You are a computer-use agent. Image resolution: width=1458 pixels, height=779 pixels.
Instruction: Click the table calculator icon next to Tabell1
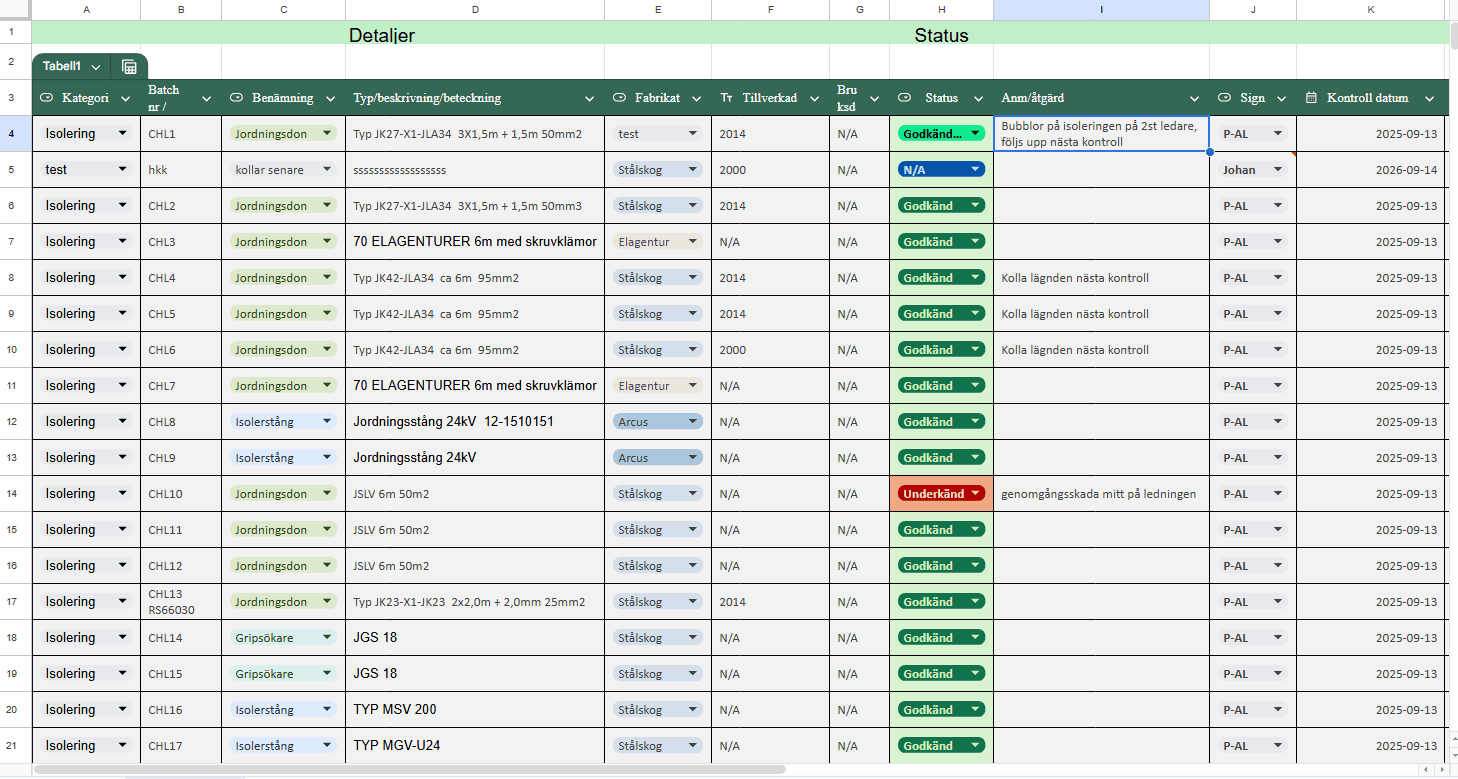(x=129, y=67)
